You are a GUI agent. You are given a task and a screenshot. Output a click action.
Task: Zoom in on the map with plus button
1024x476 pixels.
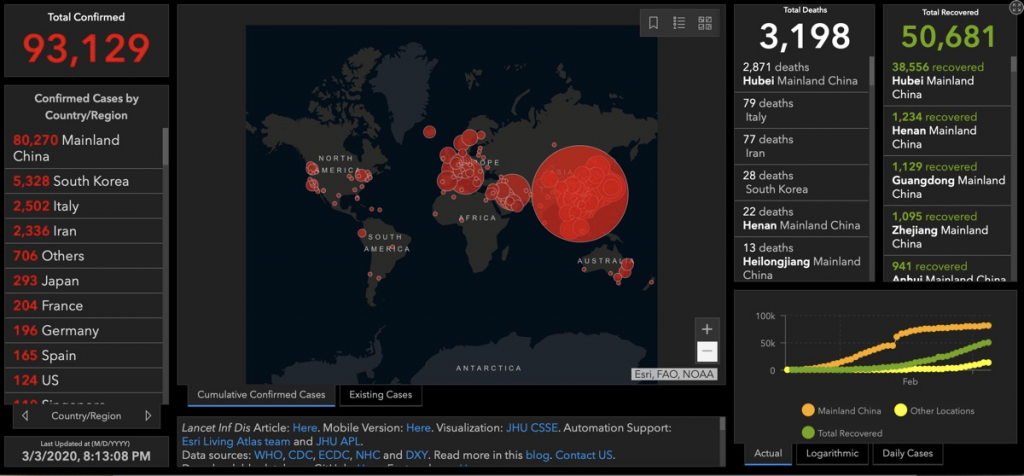pos(707,329)
